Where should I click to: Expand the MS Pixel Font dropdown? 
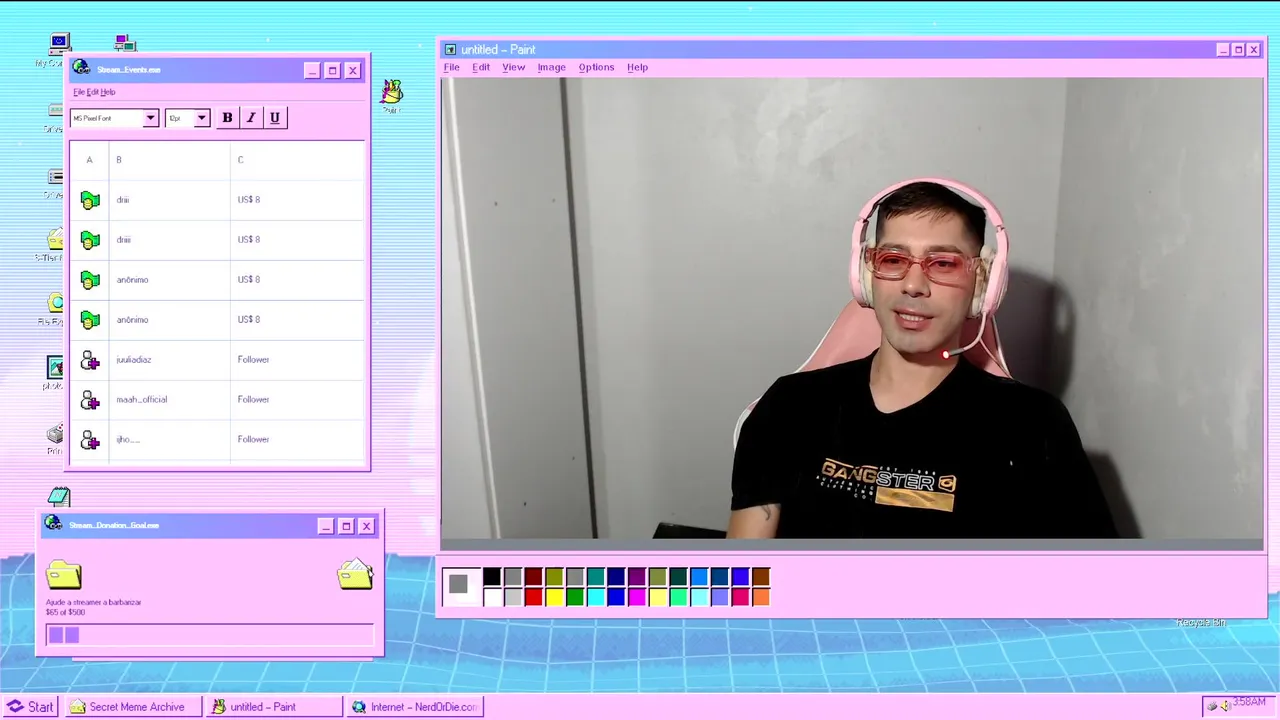[150, 118]
